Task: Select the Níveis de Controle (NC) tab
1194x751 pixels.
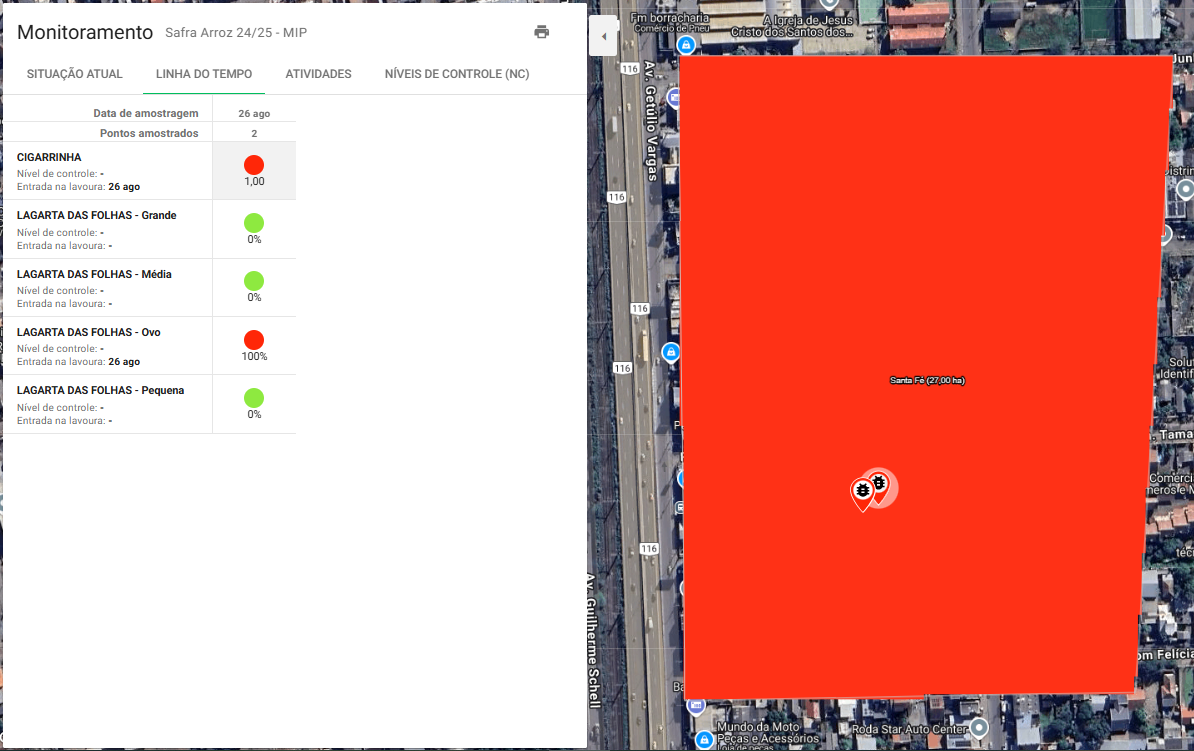Action: 457,74
